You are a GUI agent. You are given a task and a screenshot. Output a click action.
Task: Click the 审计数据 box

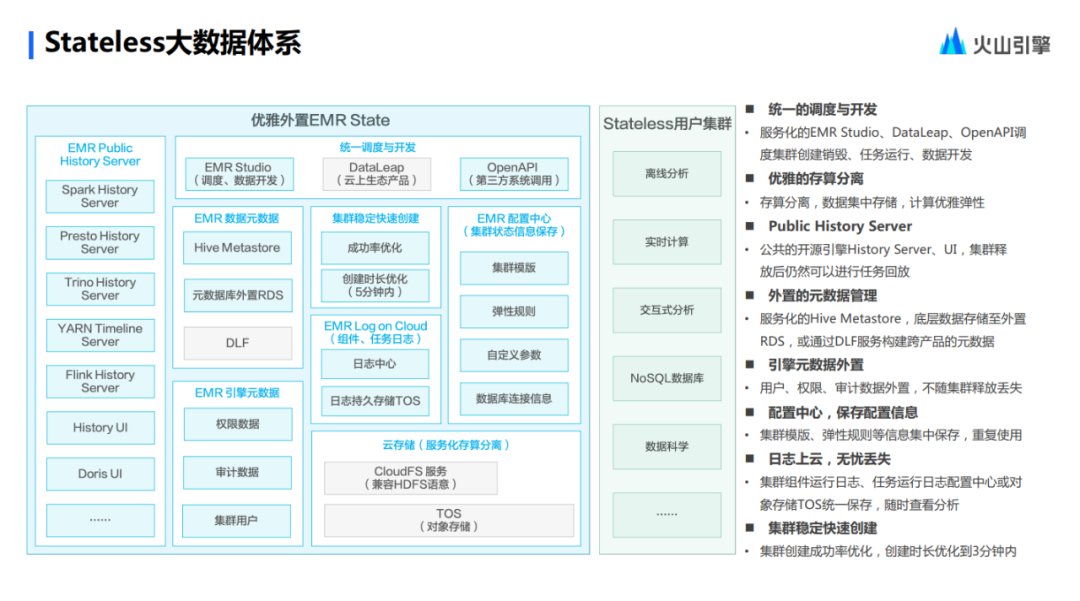tap(237, 472)
